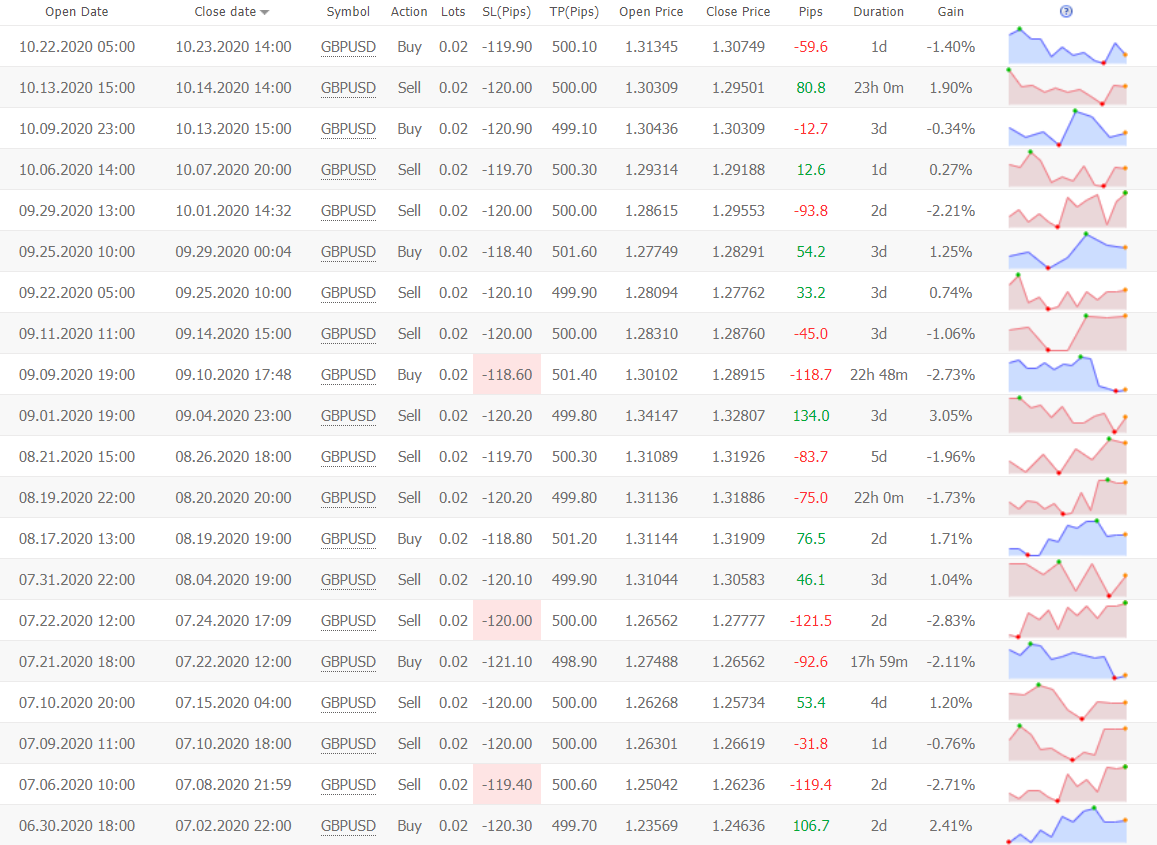
Task: Click the highlighted -118.60 stop loss cell
Action: pos(507,375)
